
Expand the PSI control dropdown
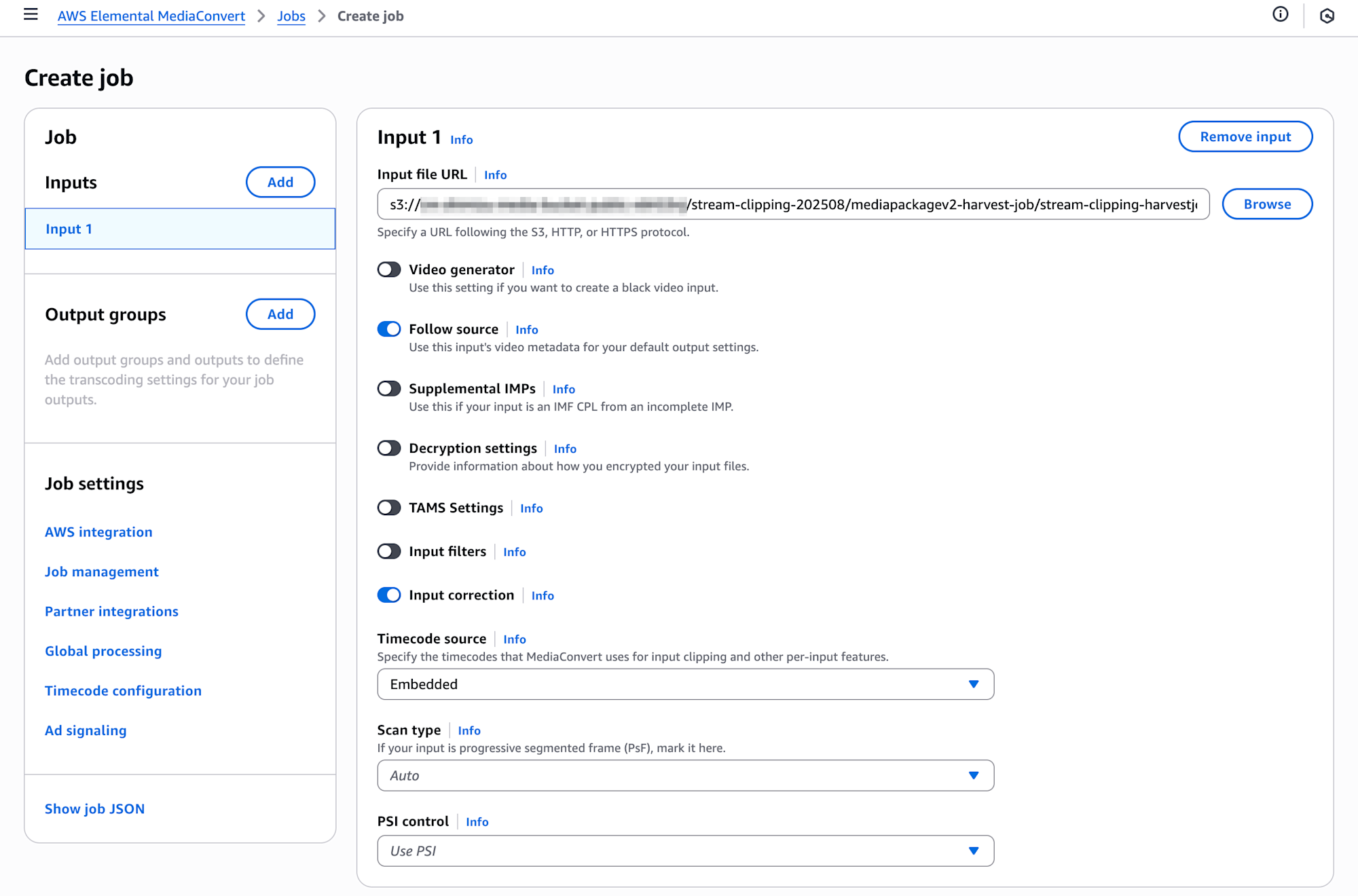(x=685, y=851)
